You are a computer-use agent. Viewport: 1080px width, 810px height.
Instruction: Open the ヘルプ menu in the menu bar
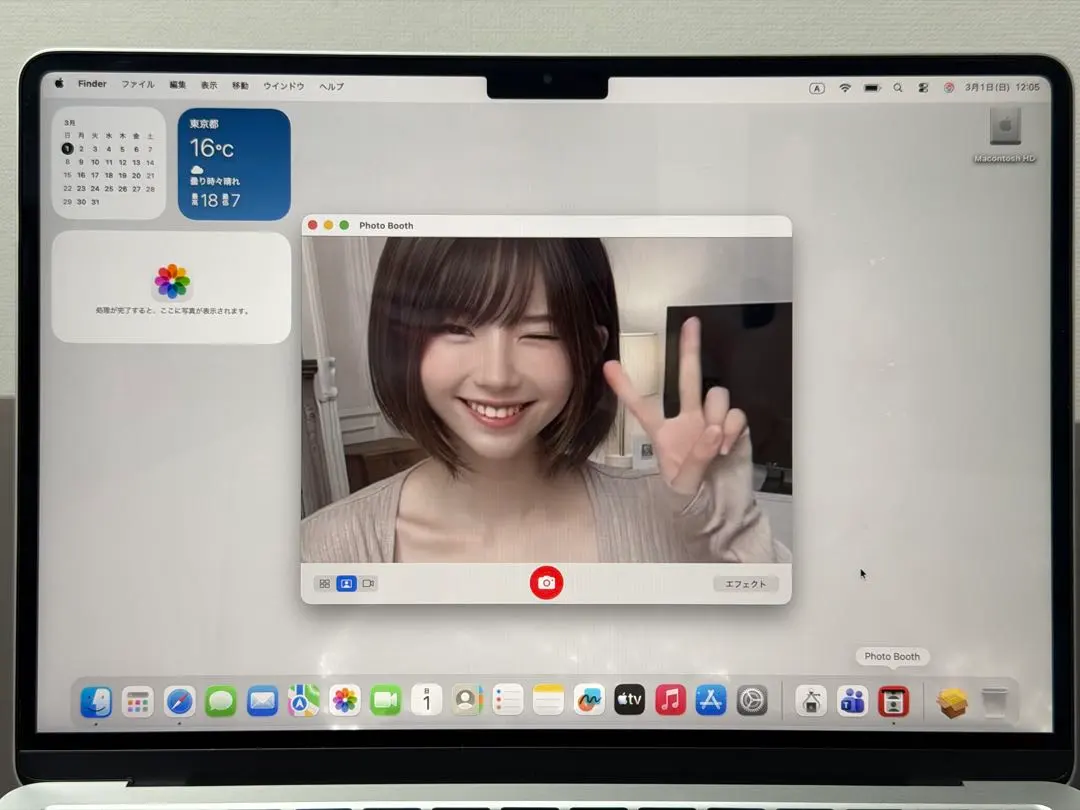coord(331,86)
